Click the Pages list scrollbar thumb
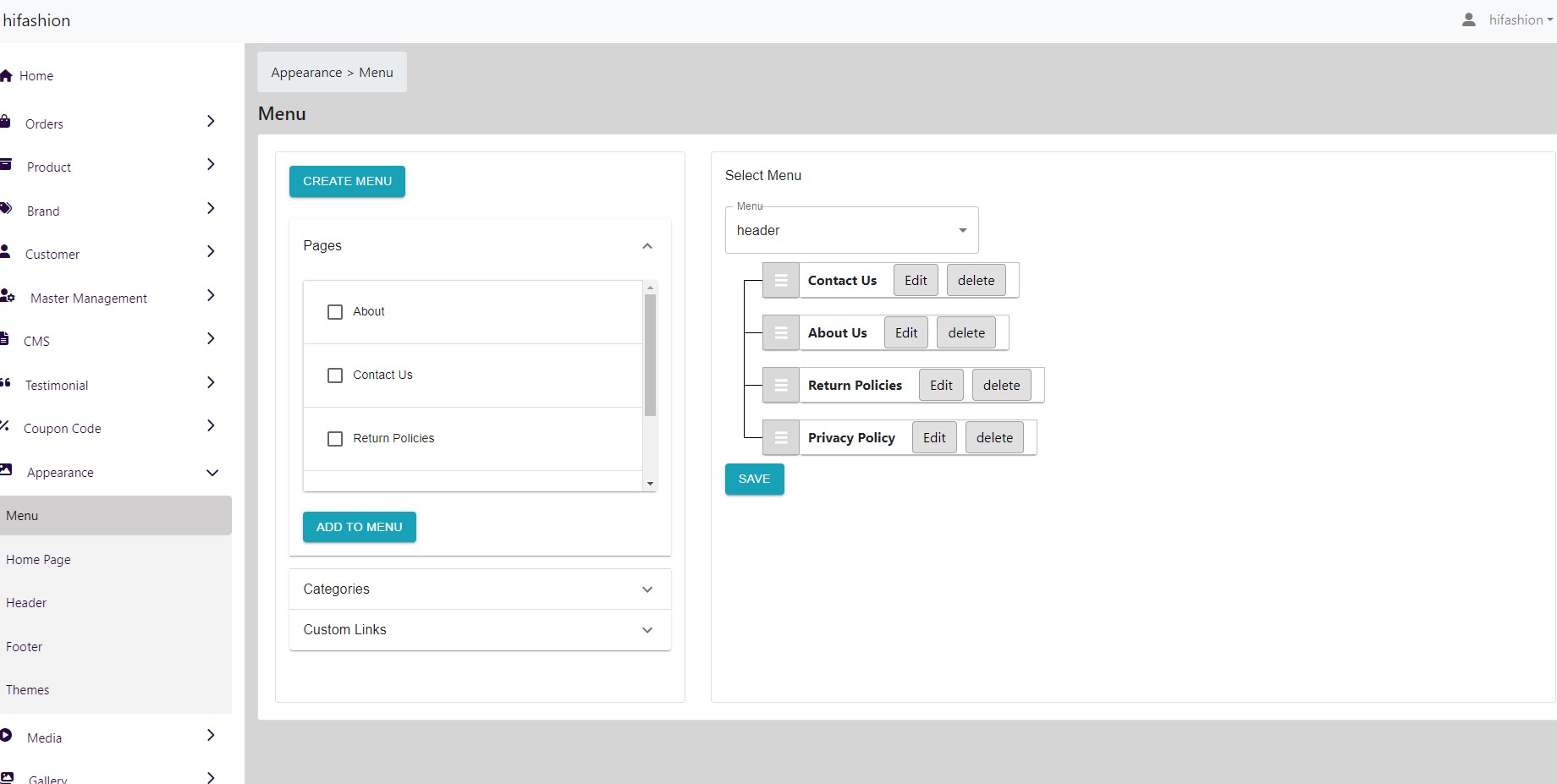This screenshot has height=784, width=1557. (x=650, y=355)
